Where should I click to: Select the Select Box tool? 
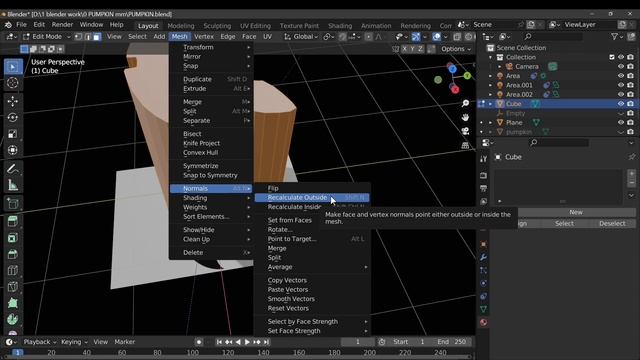13,67
